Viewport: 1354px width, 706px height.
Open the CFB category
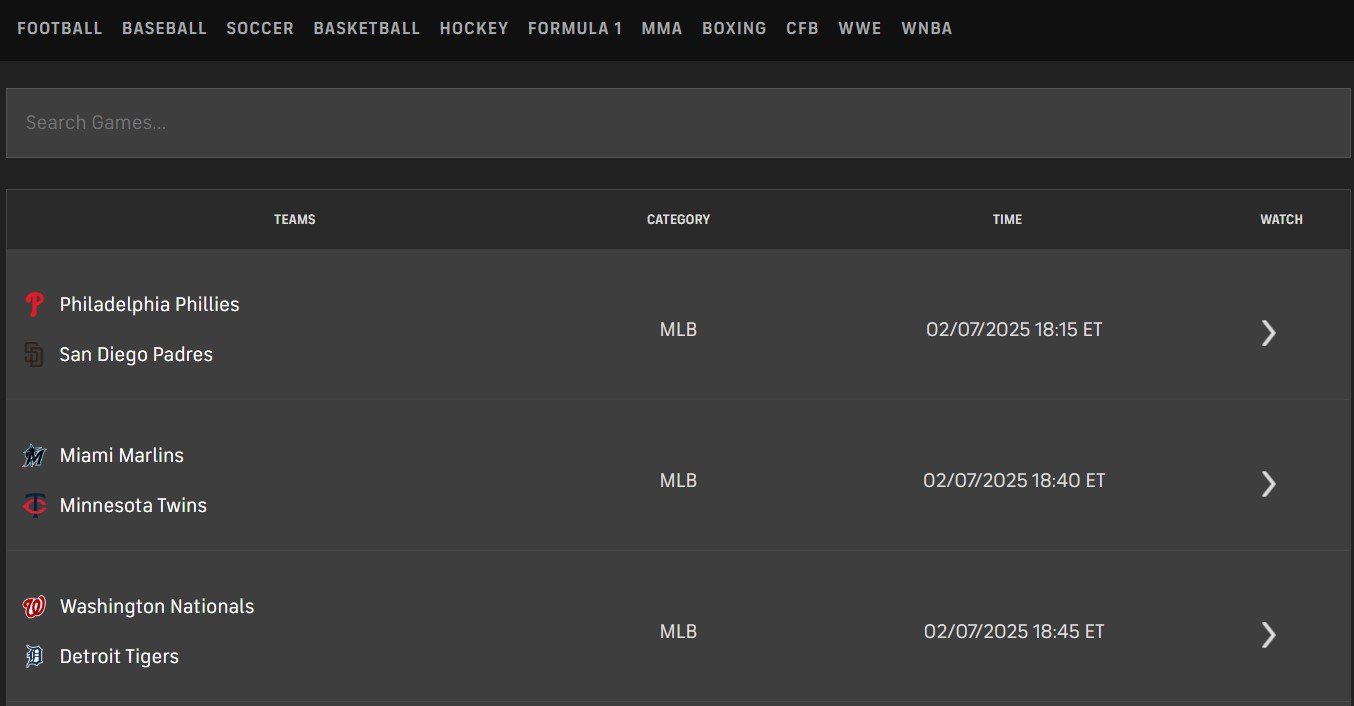tap(802, 28)
